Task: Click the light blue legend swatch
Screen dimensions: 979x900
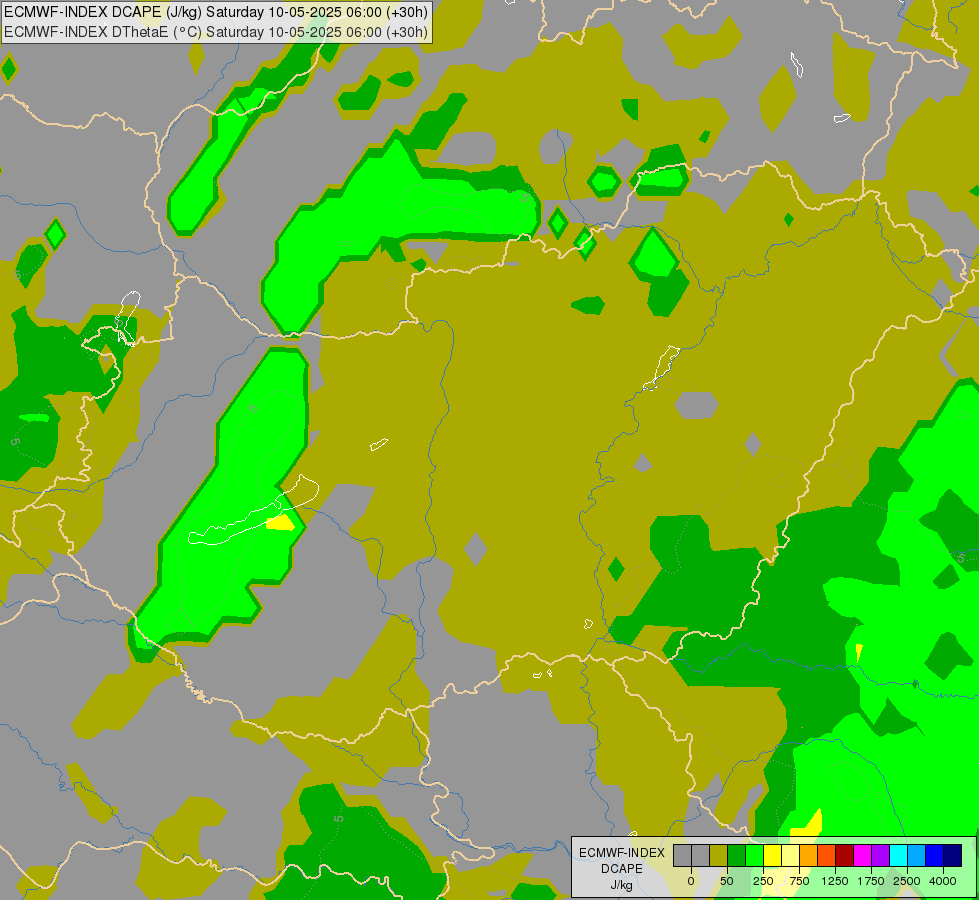Action: (x=917, y=856)
